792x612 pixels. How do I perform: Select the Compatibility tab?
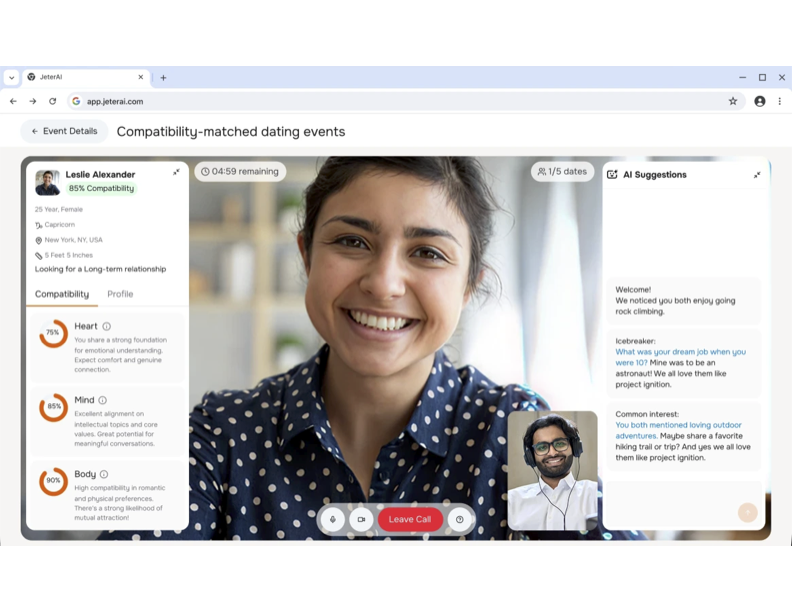coord(62,294)
